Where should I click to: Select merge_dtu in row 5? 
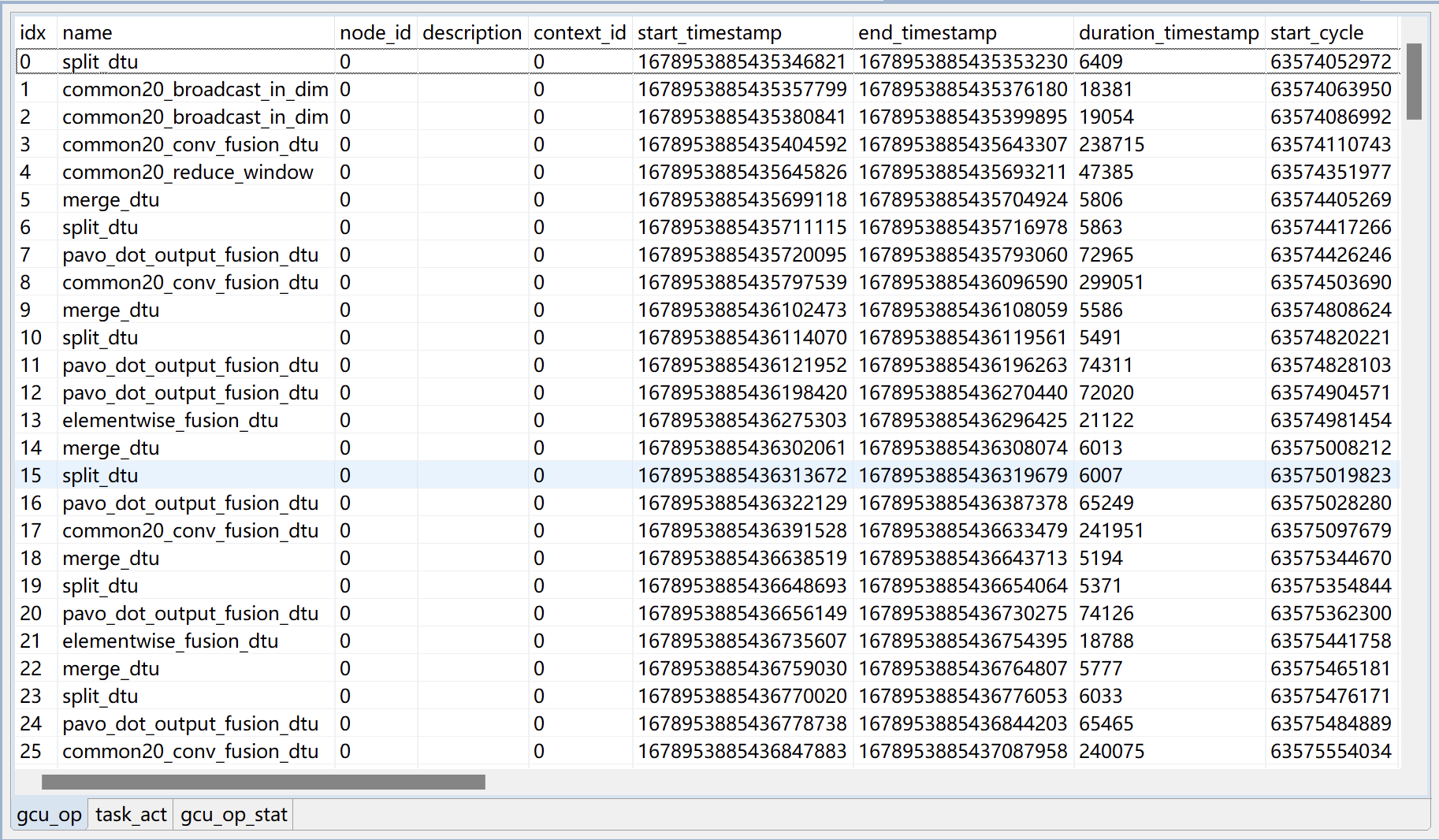tap(110, 199)
